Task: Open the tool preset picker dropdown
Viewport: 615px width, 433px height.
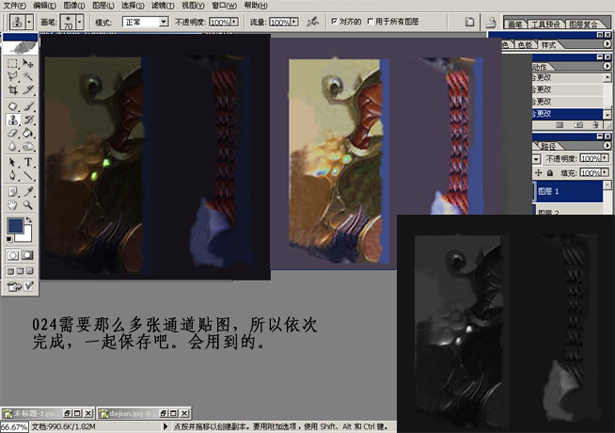Action: pos(29,22)
